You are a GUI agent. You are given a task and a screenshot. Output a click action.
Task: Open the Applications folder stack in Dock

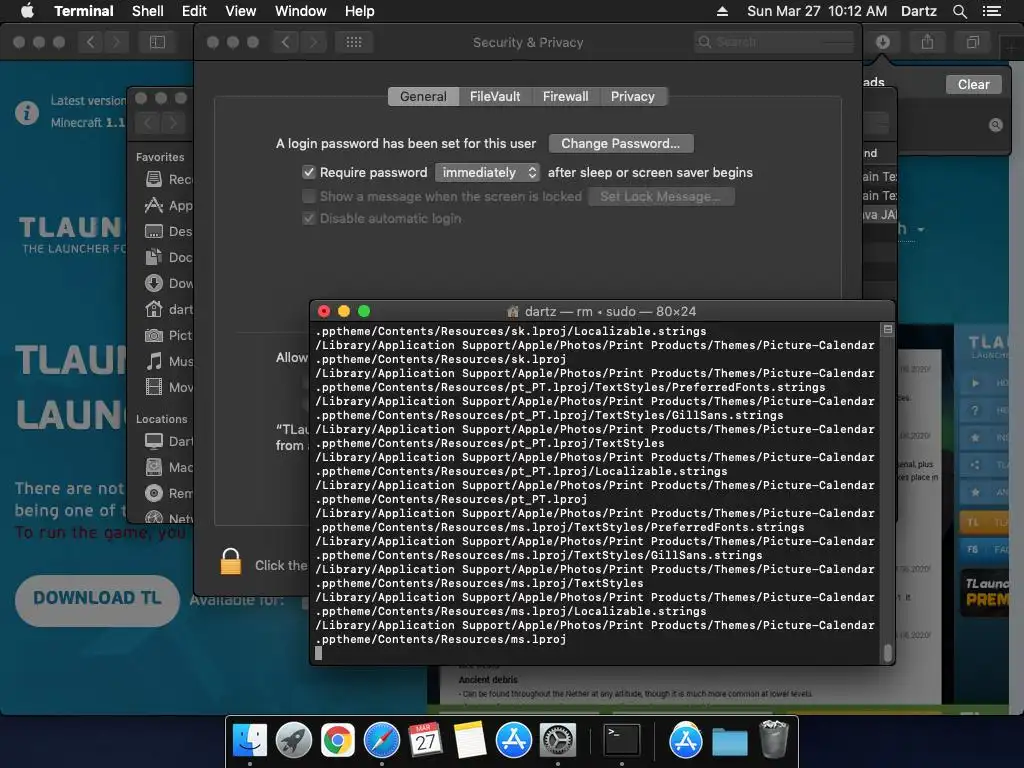(685, 740)
